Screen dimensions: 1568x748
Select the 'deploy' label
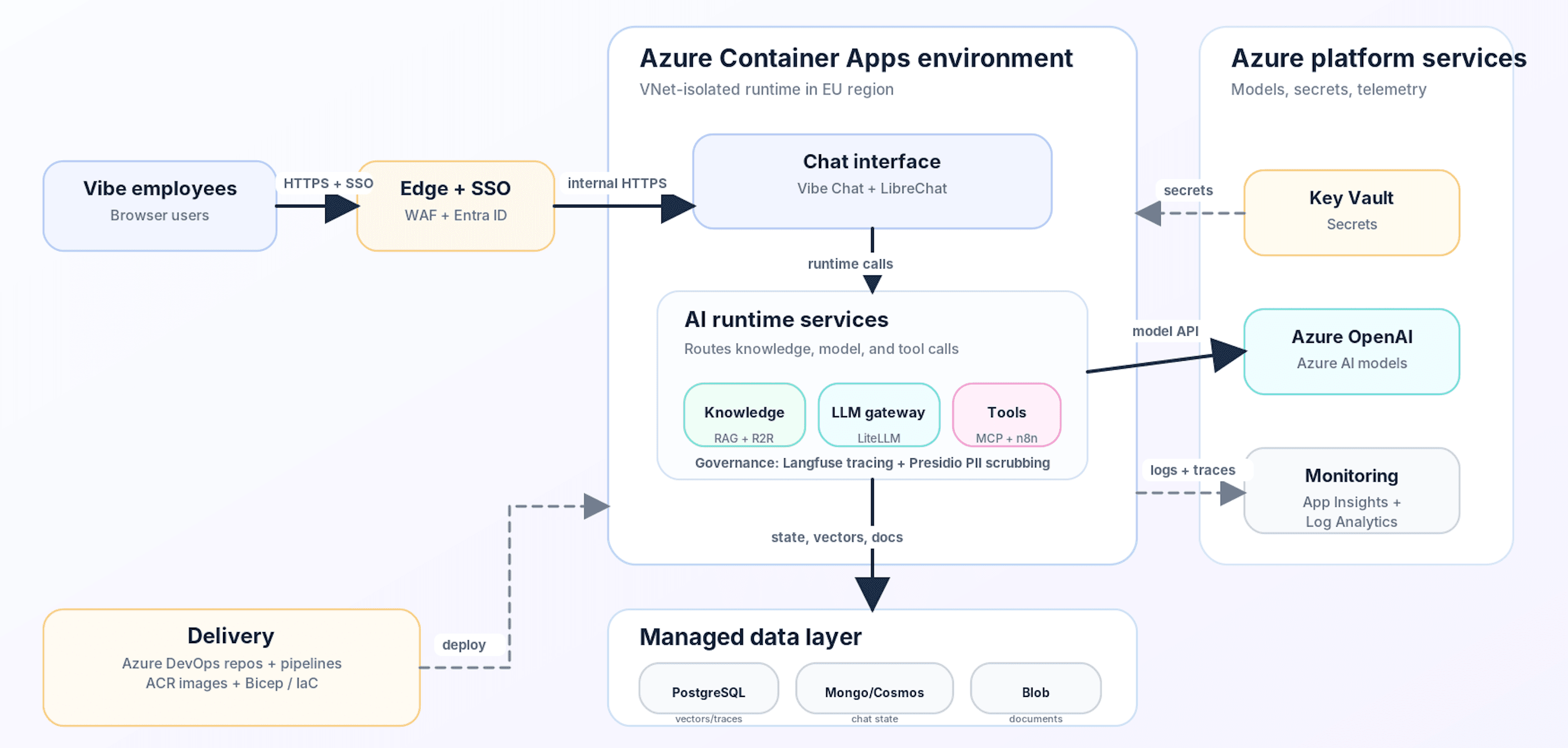(x=464, y=645)
